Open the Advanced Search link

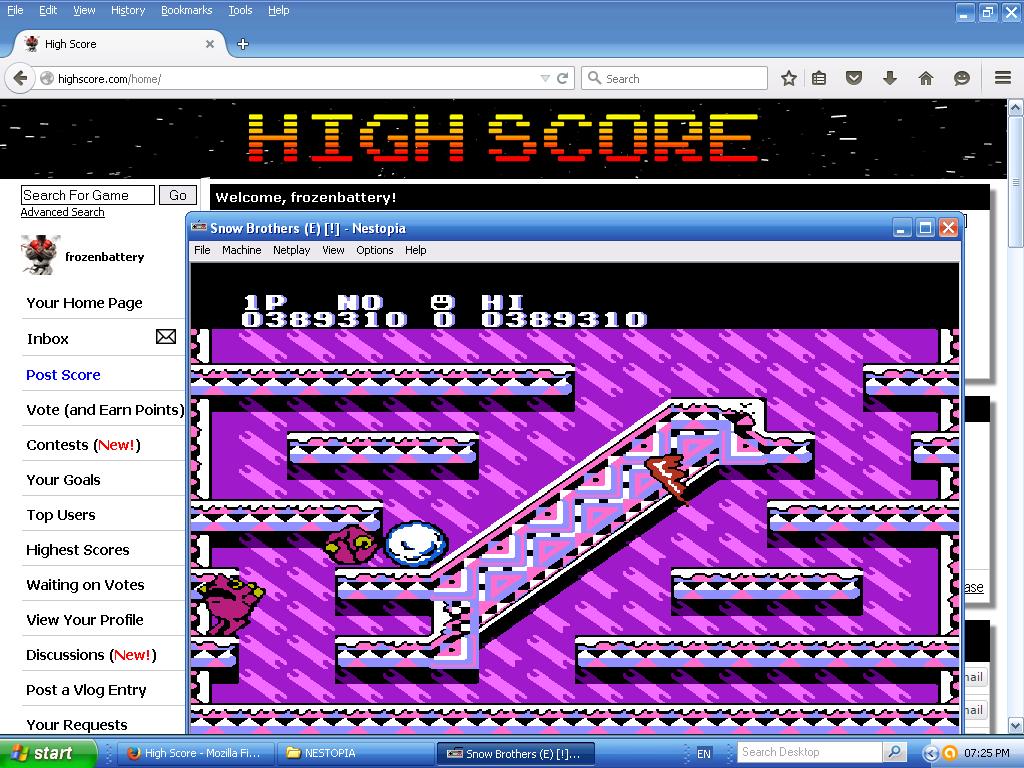[63, 212]
